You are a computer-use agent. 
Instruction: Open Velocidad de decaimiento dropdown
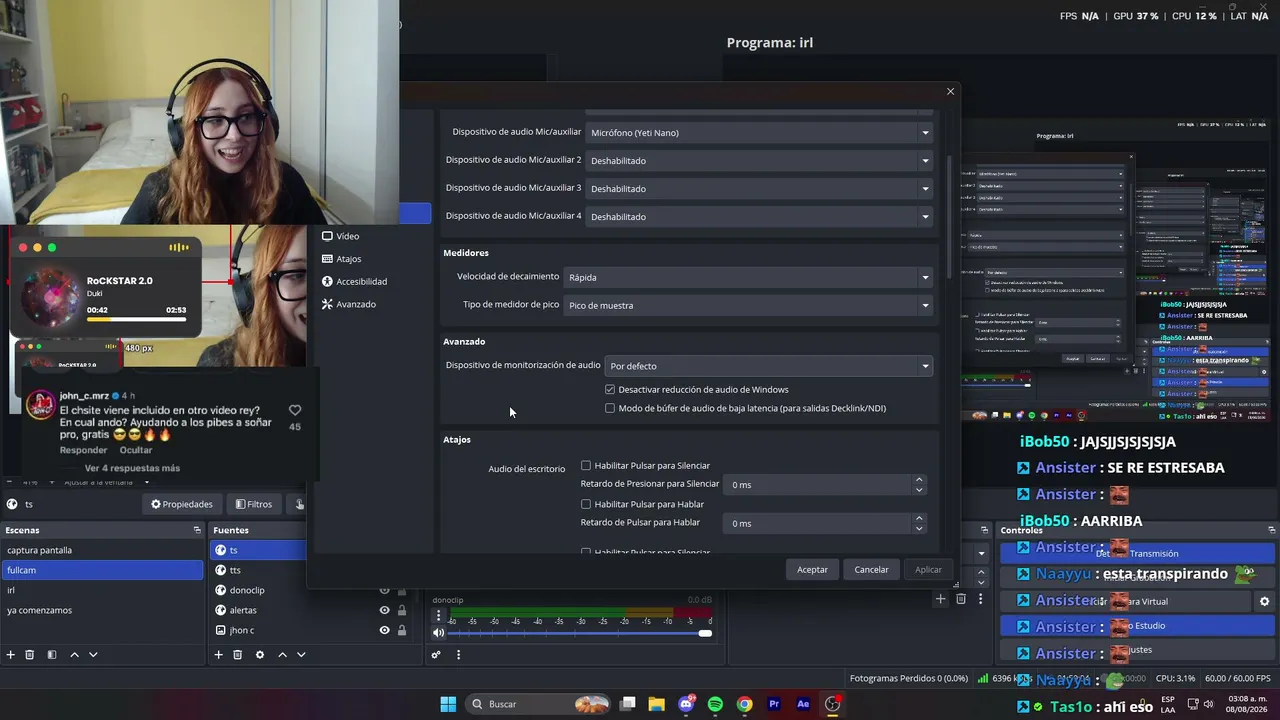(748, 277)
